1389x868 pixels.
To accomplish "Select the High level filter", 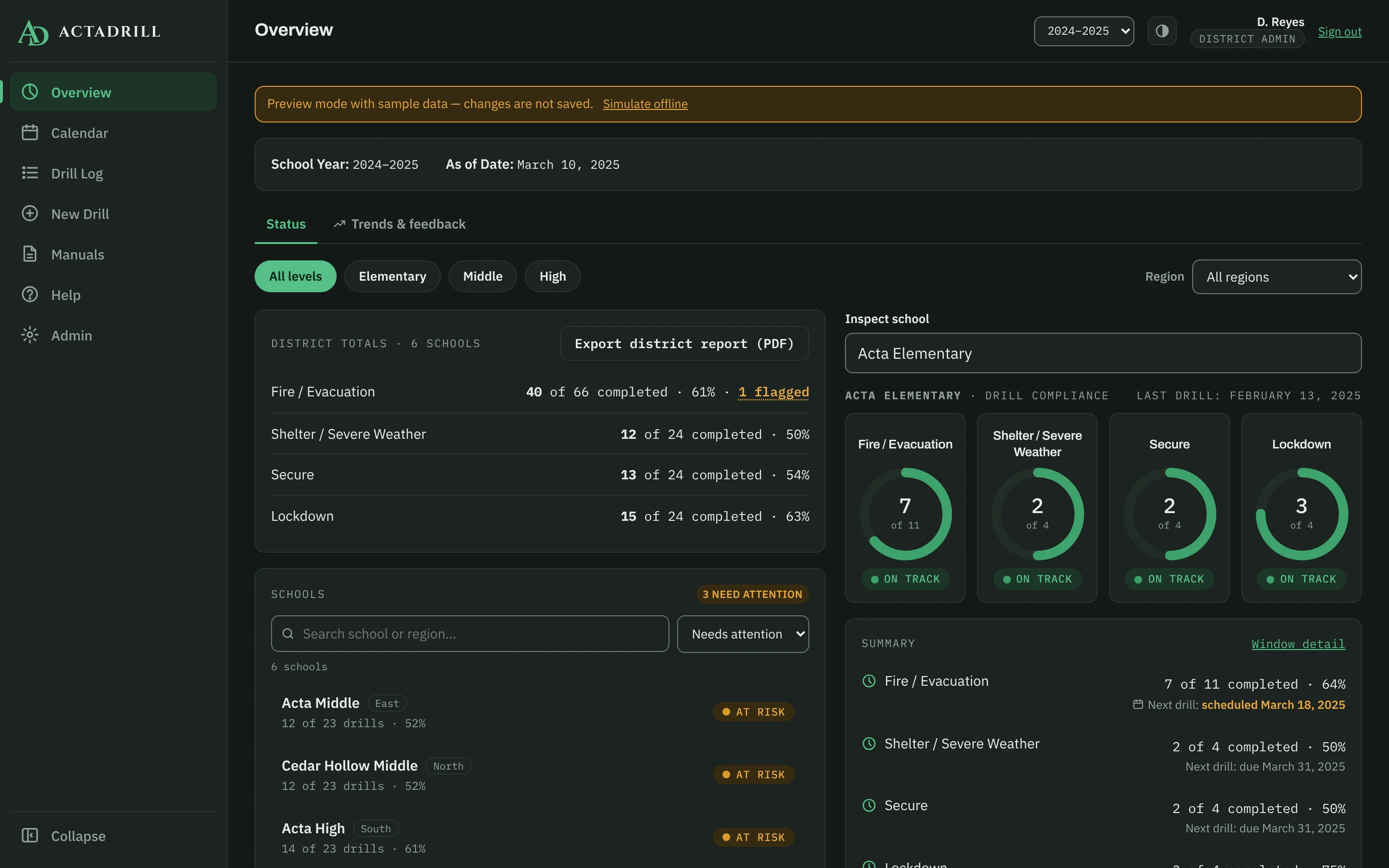I will pos(553,276).
